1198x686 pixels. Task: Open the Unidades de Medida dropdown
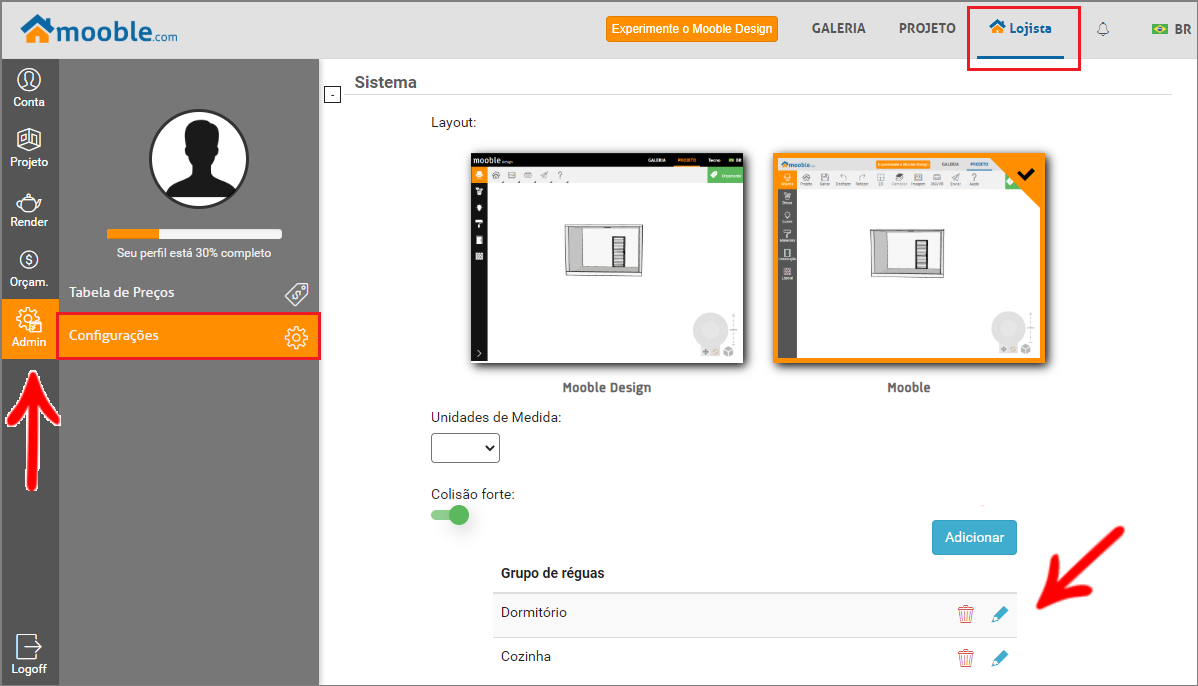[x=465, y=448]
